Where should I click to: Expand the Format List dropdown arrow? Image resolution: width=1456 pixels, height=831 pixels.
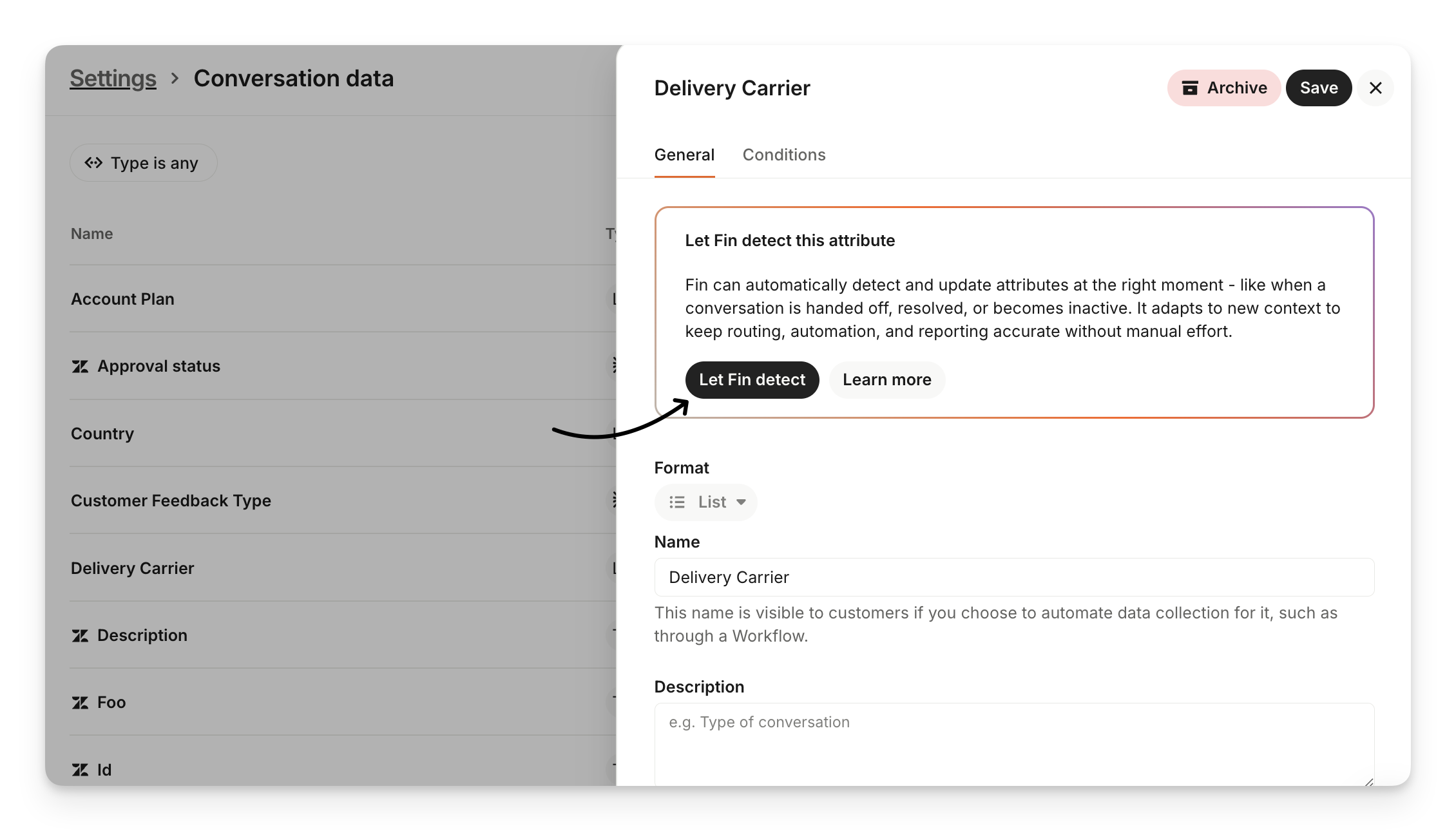tap(741, 502)
